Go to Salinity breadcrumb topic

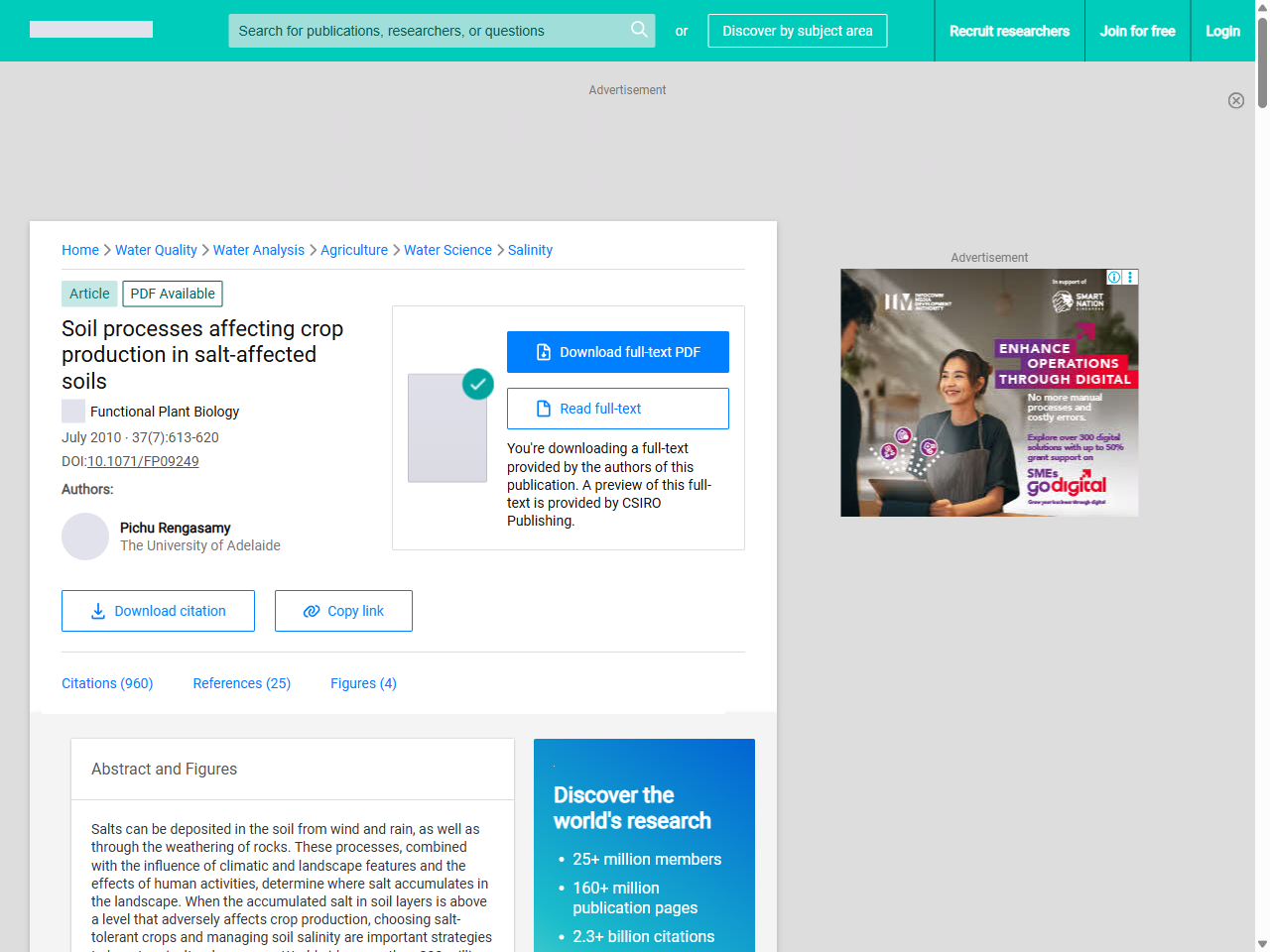[530, 250]
